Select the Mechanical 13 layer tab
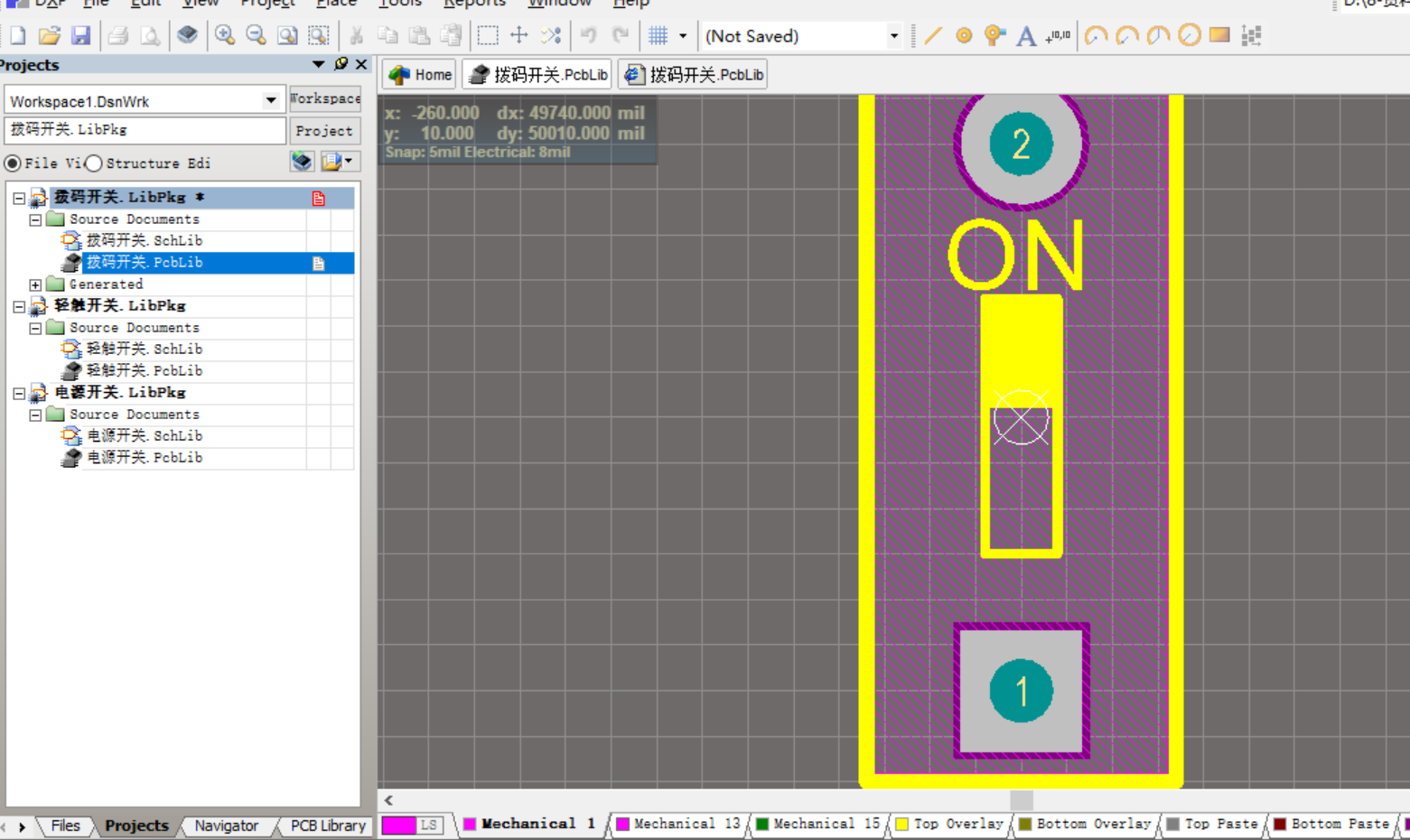 [677, 824]
